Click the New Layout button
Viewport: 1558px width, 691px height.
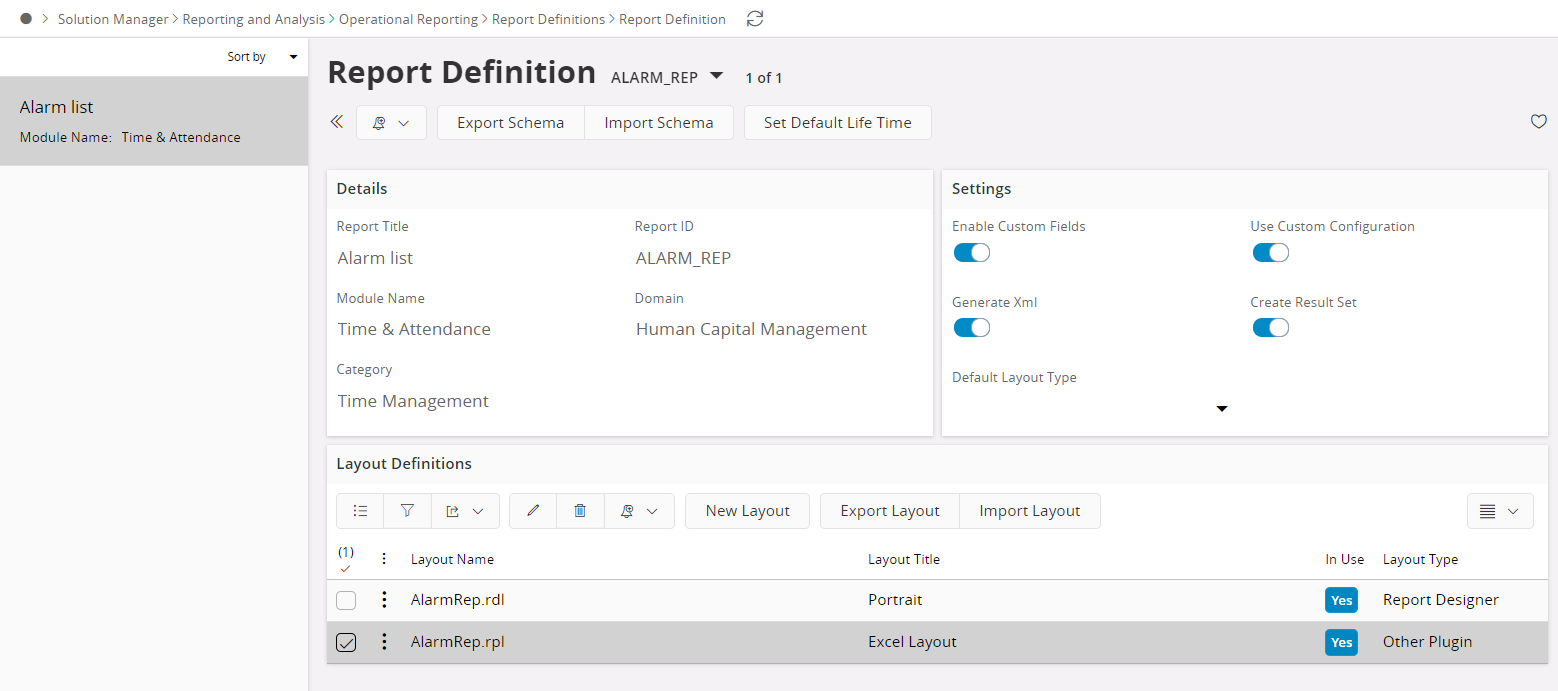[747, 510]
